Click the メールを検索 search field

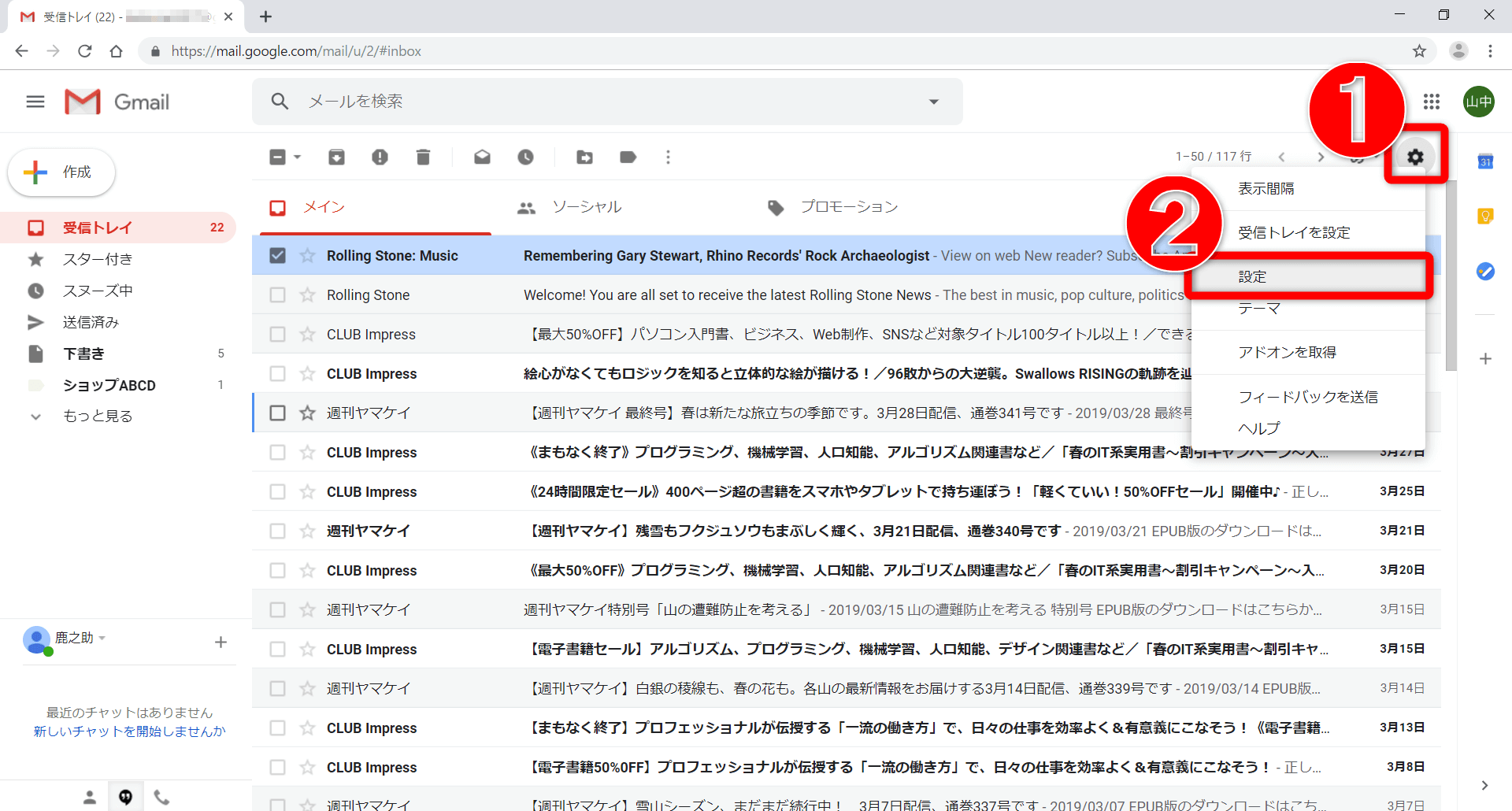(x=606, y=102)
